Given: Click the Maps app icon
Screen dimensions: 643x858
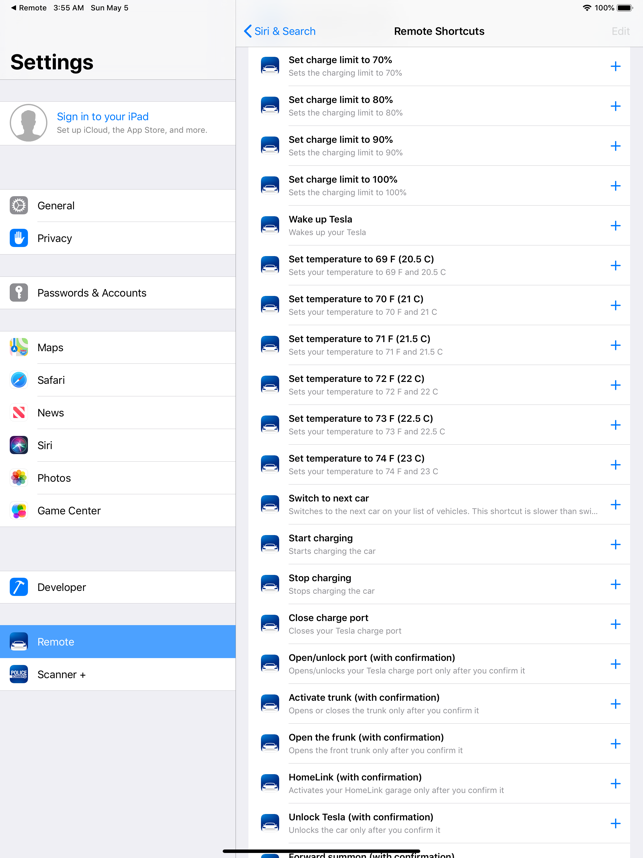Looking at the screenshot, I should [x=19, y=347].
